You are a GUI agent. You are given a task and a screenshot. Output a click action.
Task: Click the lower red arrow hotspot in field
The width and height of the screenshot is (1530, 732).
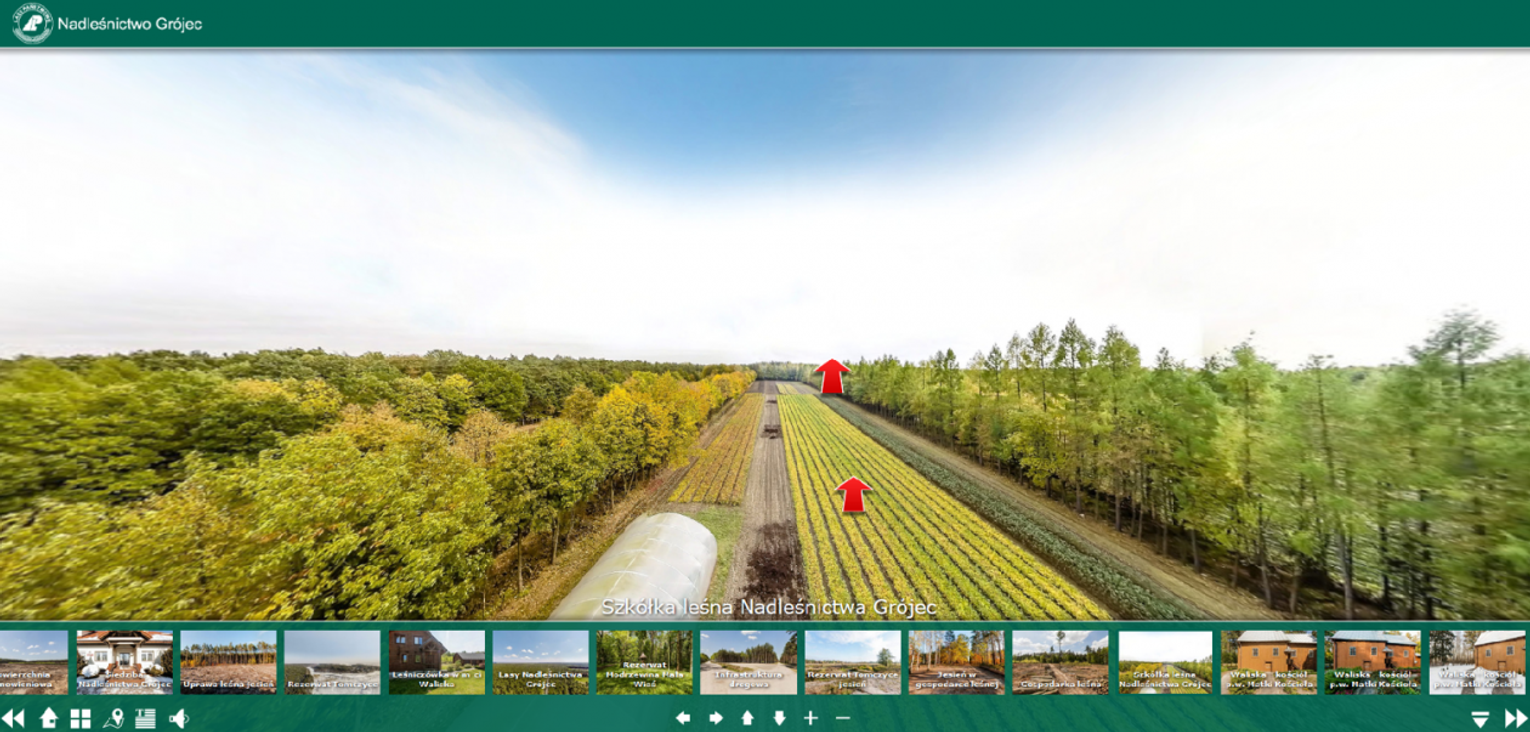click(x=853, y=494)
